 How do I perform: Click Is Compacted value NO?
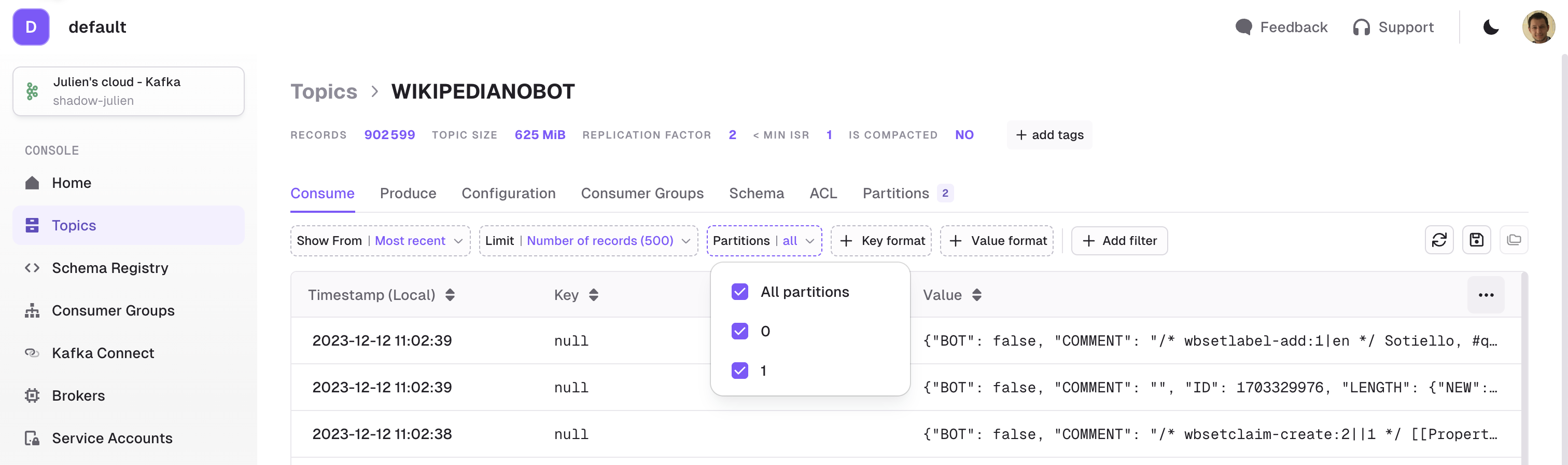pos(964,135)
